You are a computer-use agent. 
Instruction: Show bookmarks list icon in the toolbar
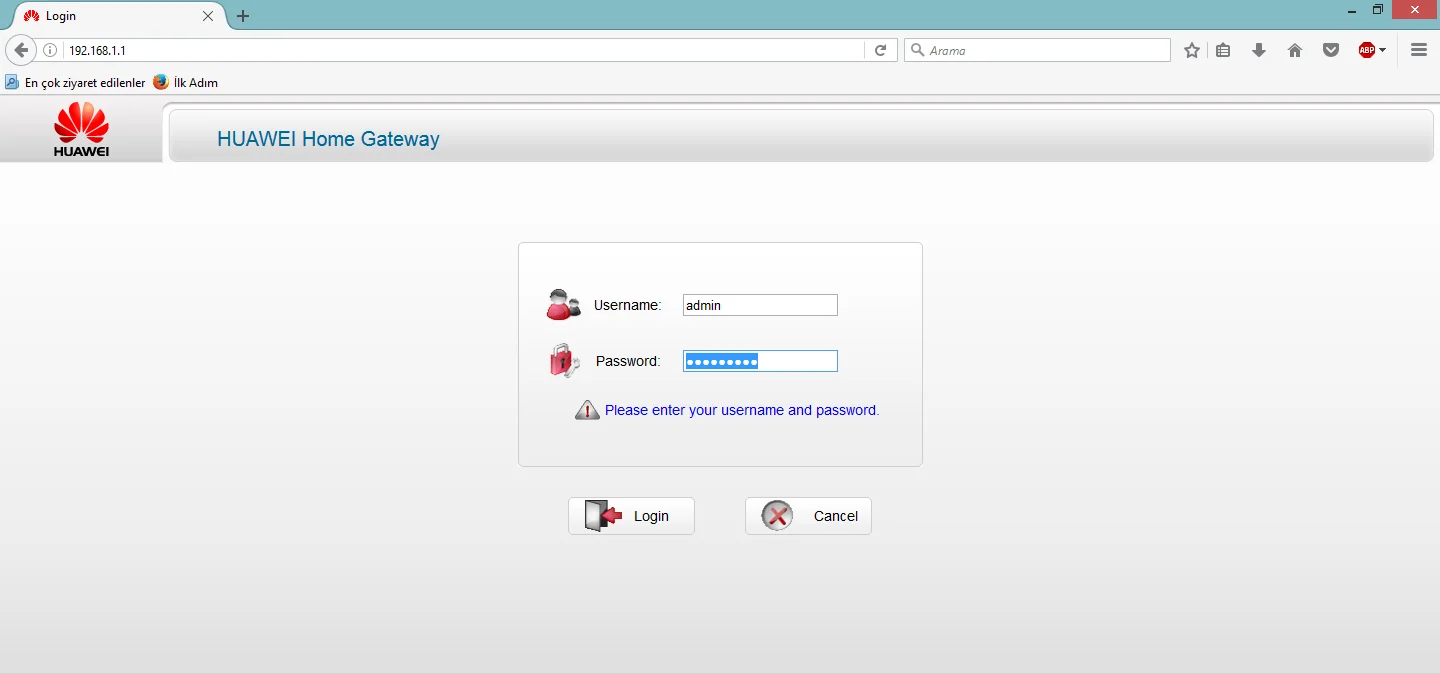pos(1223,50)
